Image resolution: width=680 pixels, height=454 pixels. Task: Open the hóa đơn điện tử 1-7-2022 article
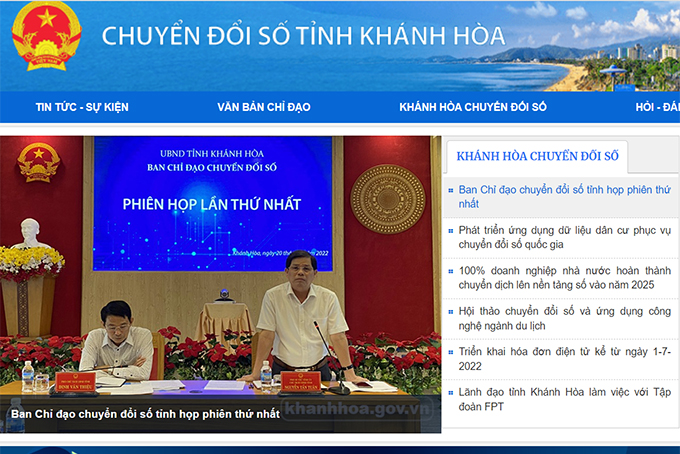tap(564, 360)
